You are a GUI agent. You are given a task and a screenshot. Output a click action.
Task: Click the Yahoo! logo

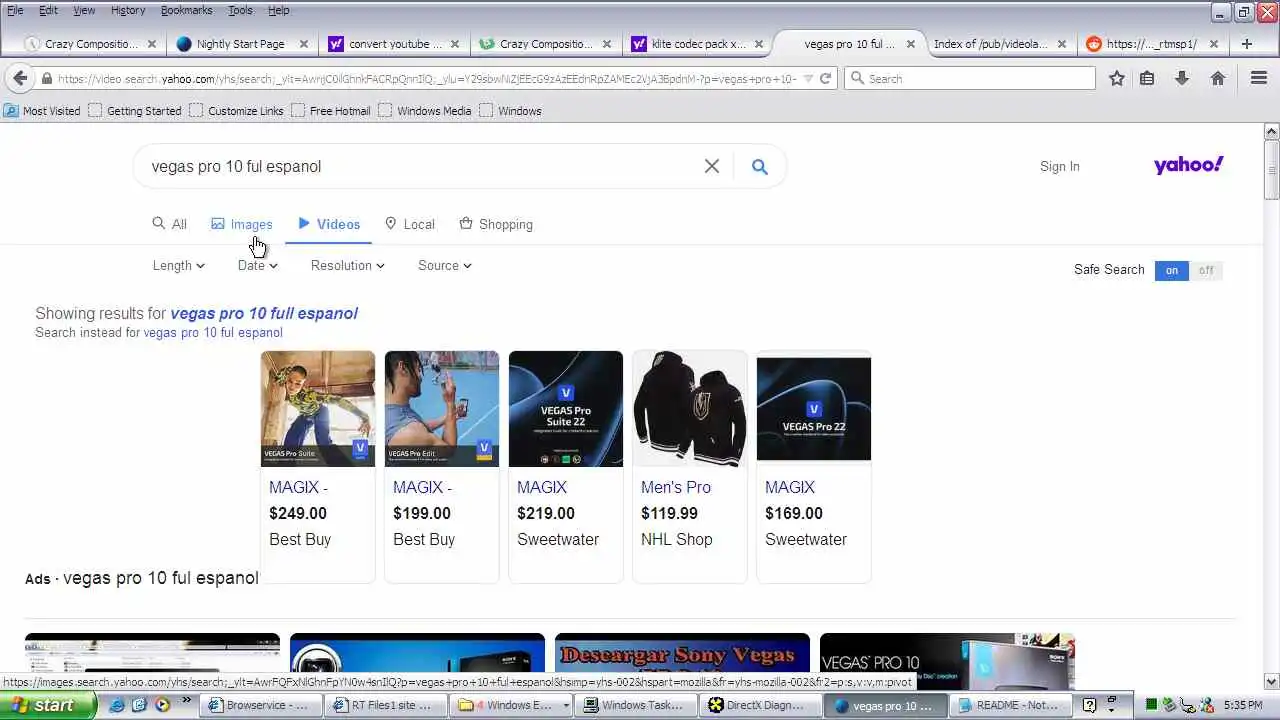coord(1188,165)
